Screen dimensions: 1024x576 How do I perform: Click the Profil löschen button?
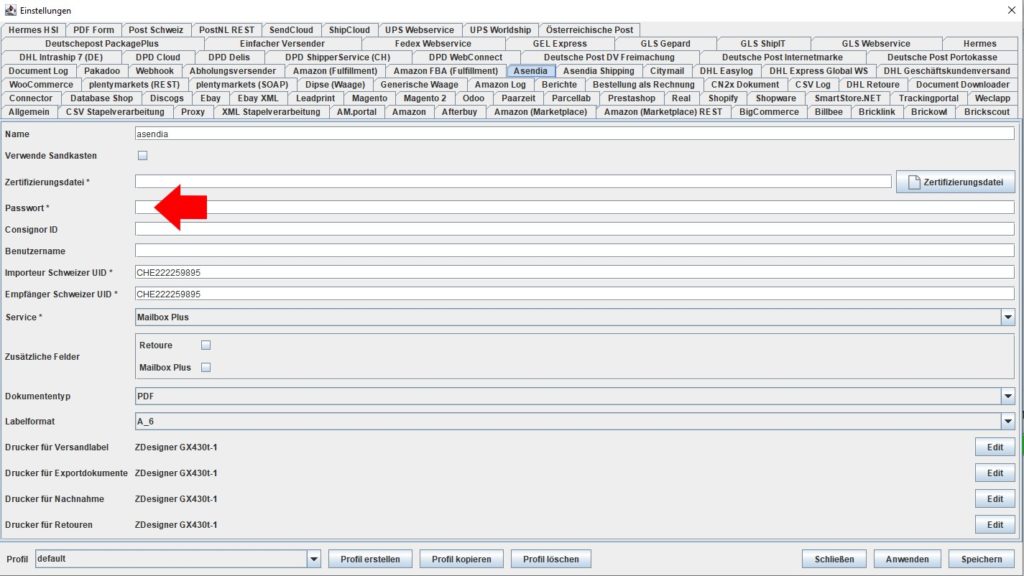point(551,559)
